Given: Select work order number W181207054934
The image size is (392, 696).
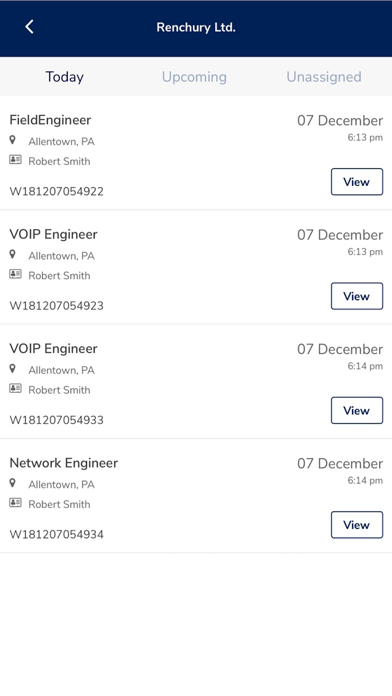Looking at the screenshot, I should pyautogui.click(x=56, y=534).
